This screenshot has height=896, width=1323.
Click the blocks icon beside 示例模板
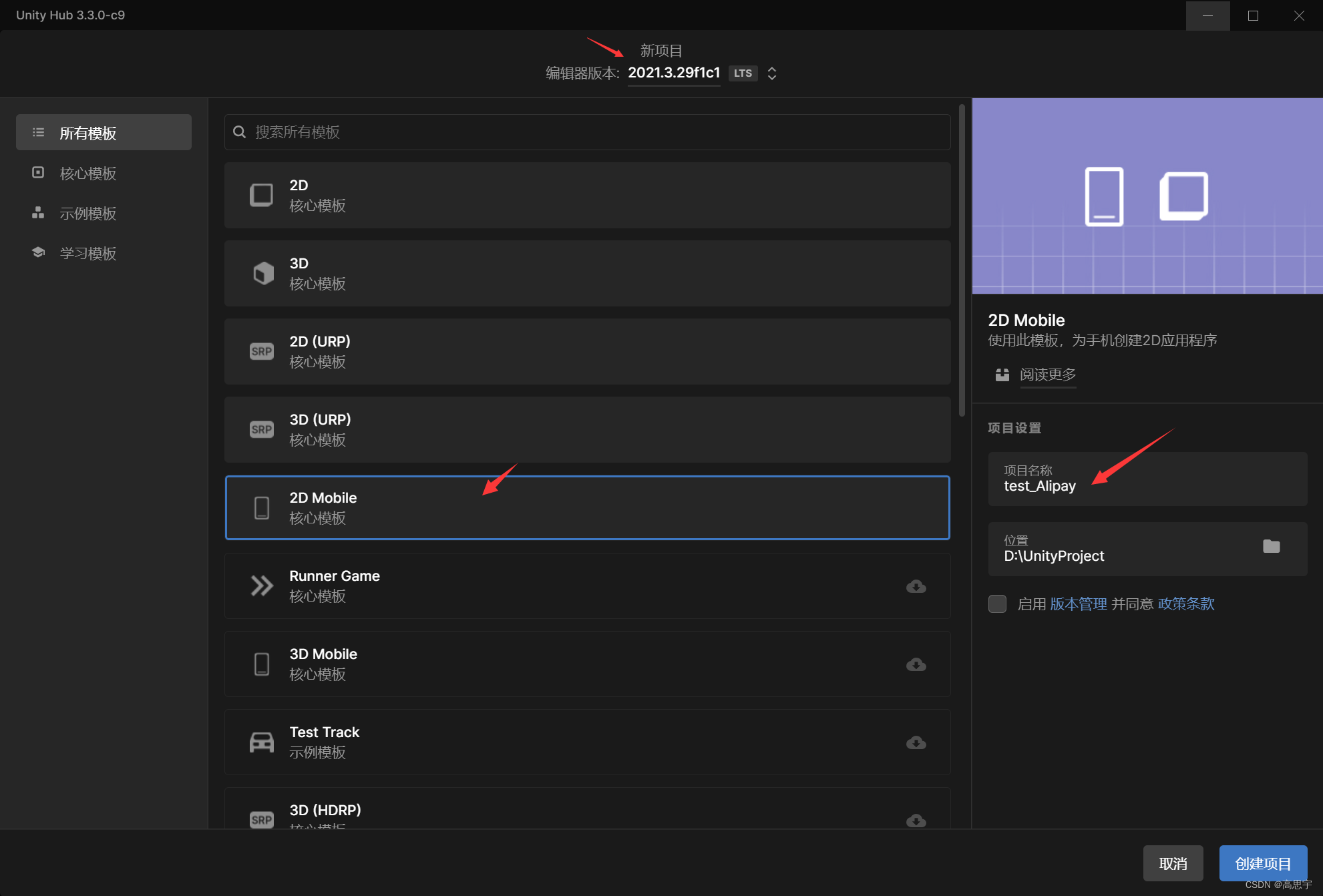coord(38,212)
